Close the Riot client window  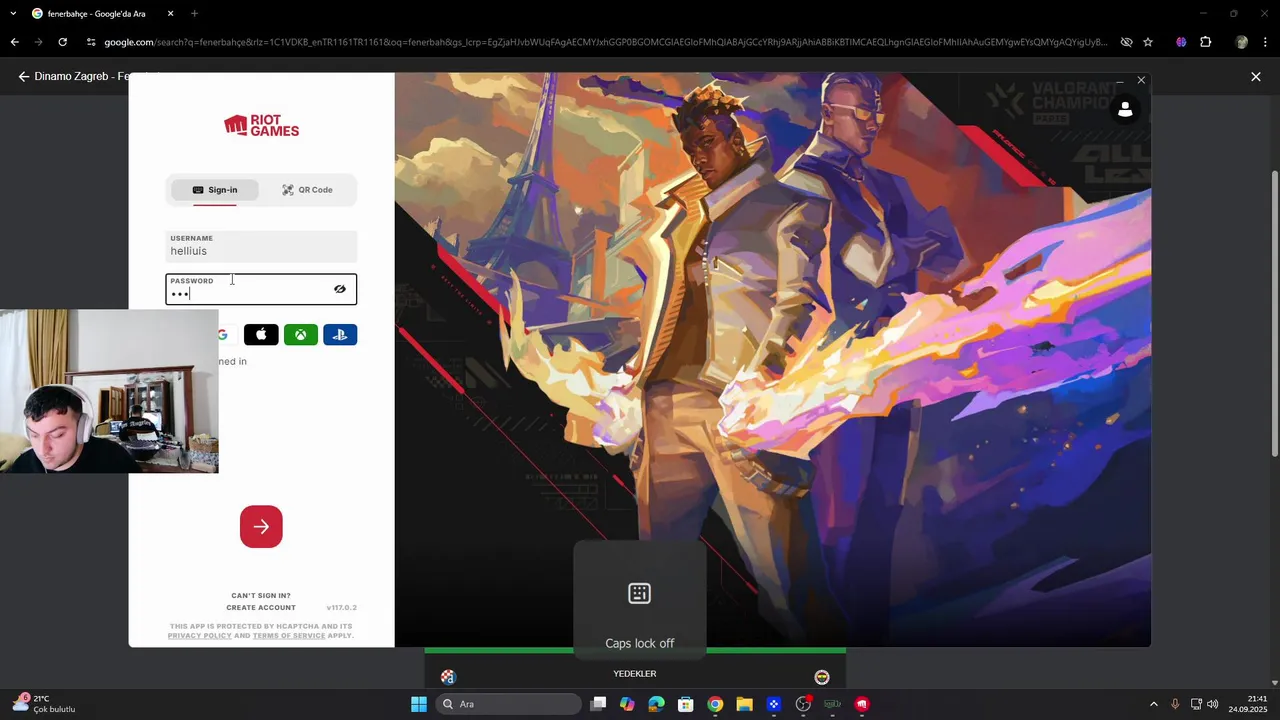[x=1141, y=80]
